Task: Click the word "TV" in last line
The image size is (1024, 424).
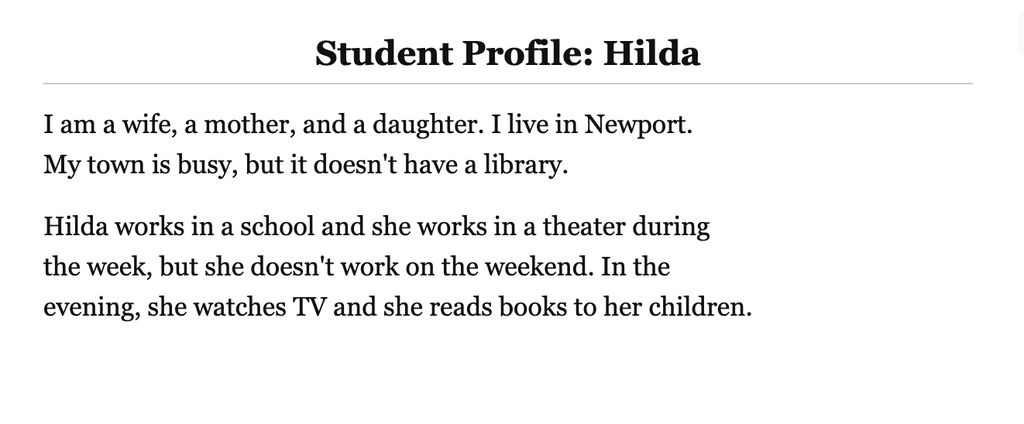Action: pos(310,306)
